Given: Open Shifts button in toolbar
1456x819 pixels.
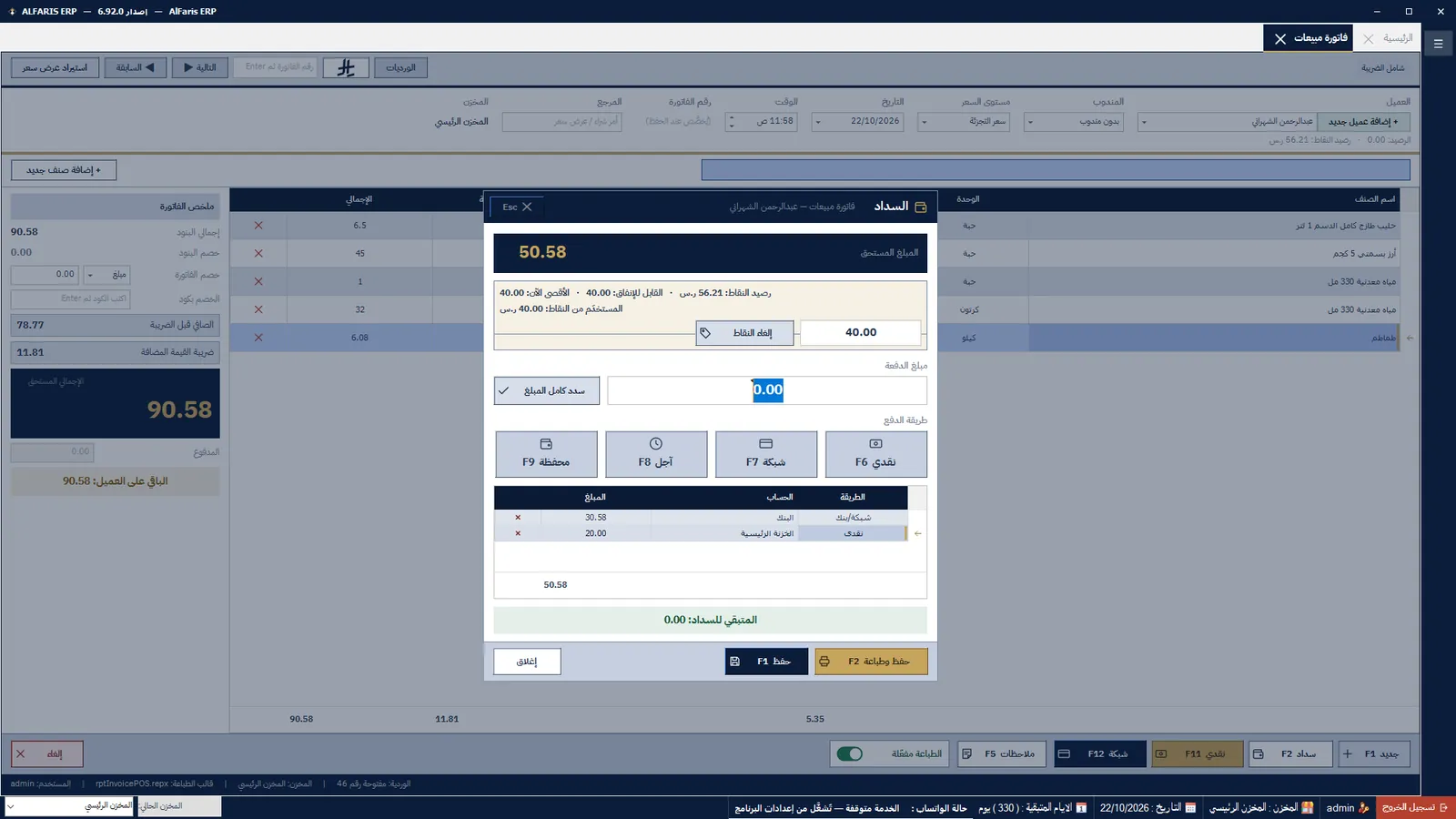Looking at the screenshot, I should click(400, 67).
